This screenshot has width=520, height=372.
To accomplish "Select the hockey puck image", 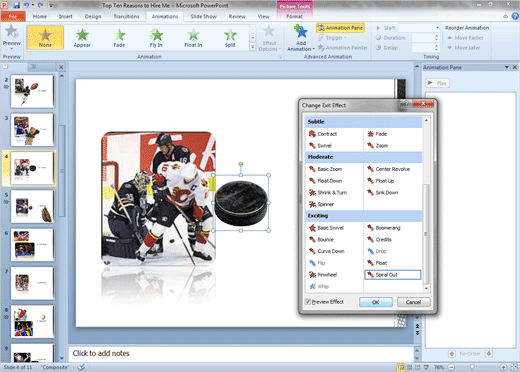I will [241, 203].
